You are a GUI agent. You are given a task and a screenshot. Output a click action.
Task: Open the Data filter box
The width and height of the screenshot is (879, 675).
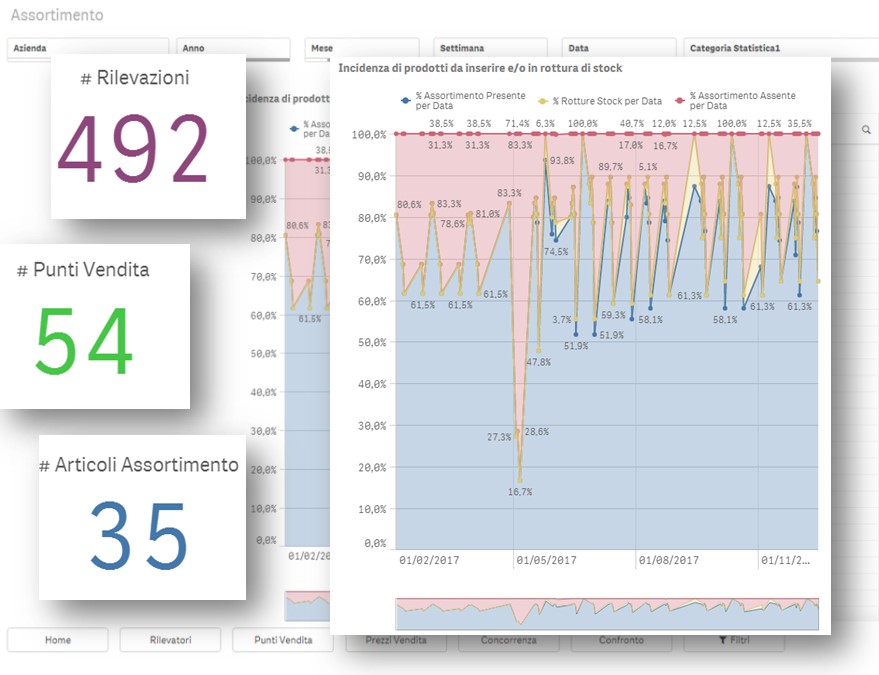(x=619, y=48)
